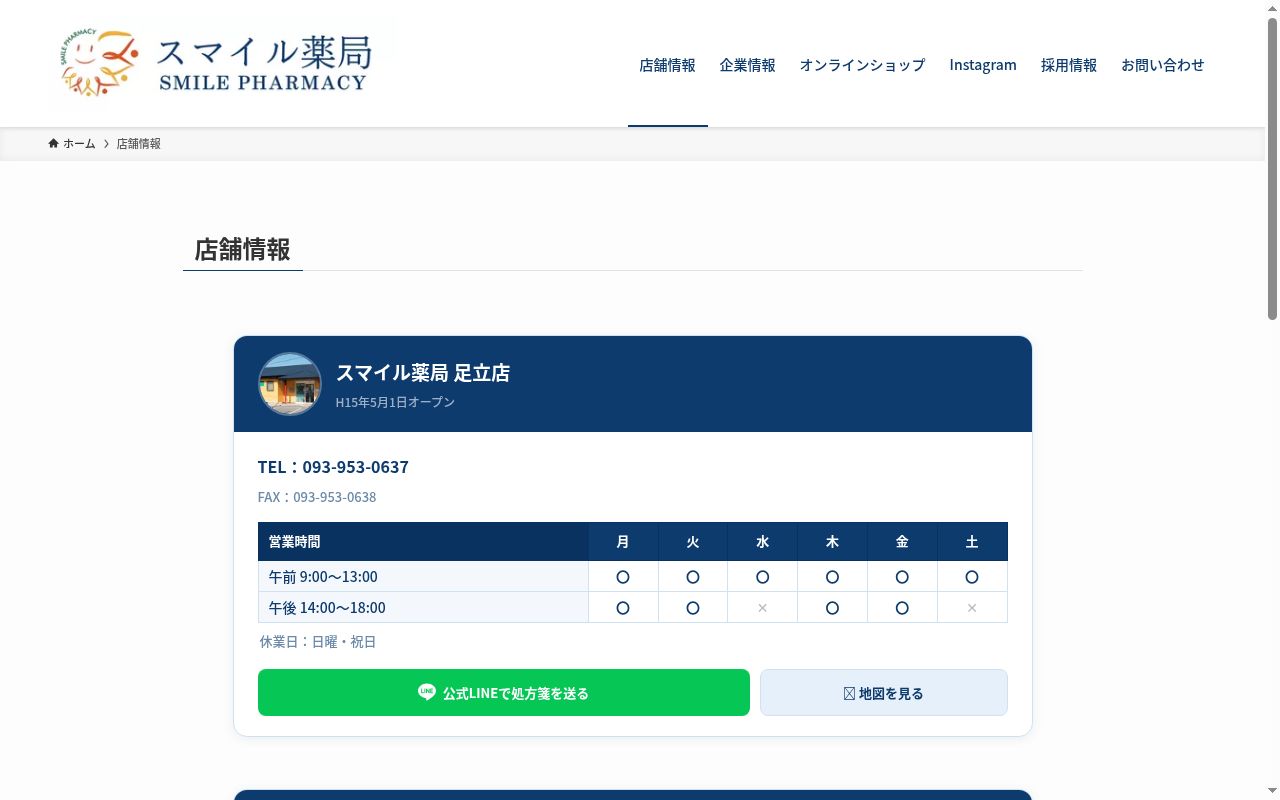The height and width of the screenshot is (800, 1280).
Task: Click the 水 column header
Action: [763, 542]
